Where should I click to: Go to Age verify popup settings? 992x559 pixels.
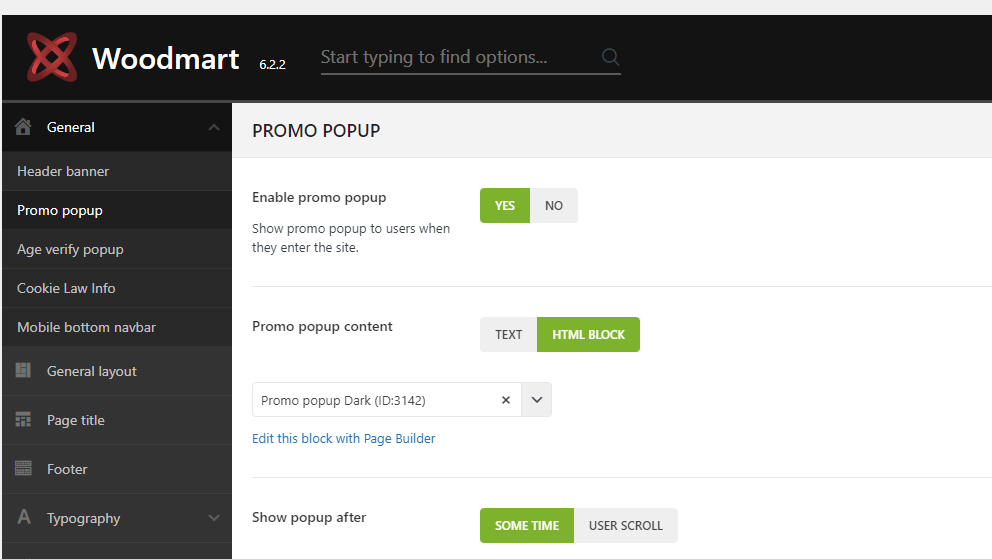(70, 249)
